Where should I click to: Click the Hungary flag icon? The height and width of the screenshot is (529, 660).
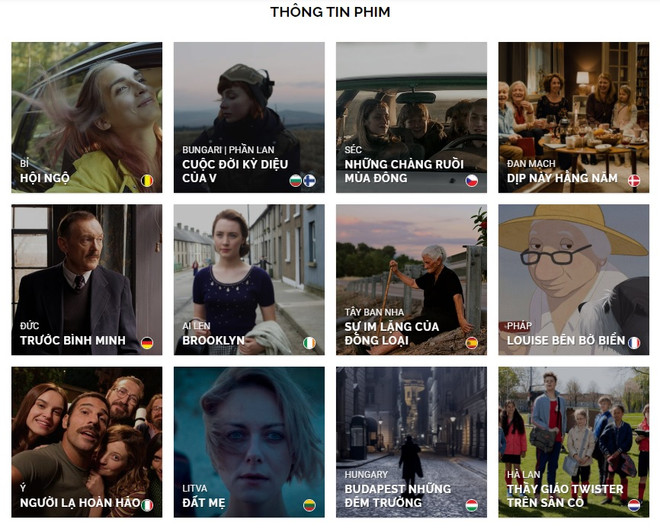click(471, 505)
